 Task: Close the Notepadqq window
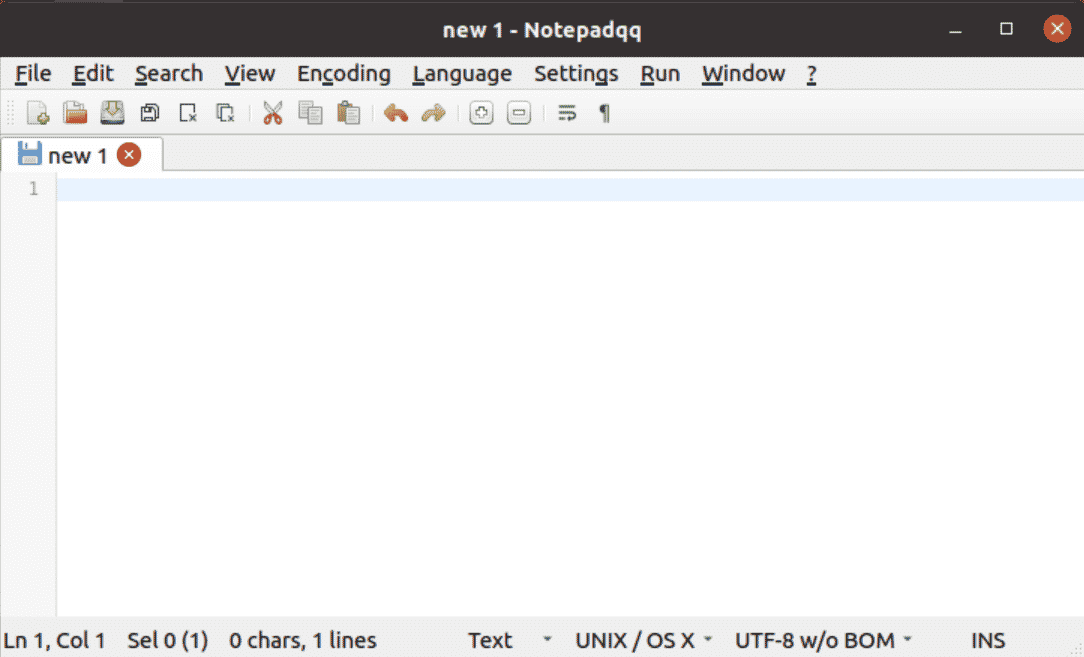click(1057, 29)
